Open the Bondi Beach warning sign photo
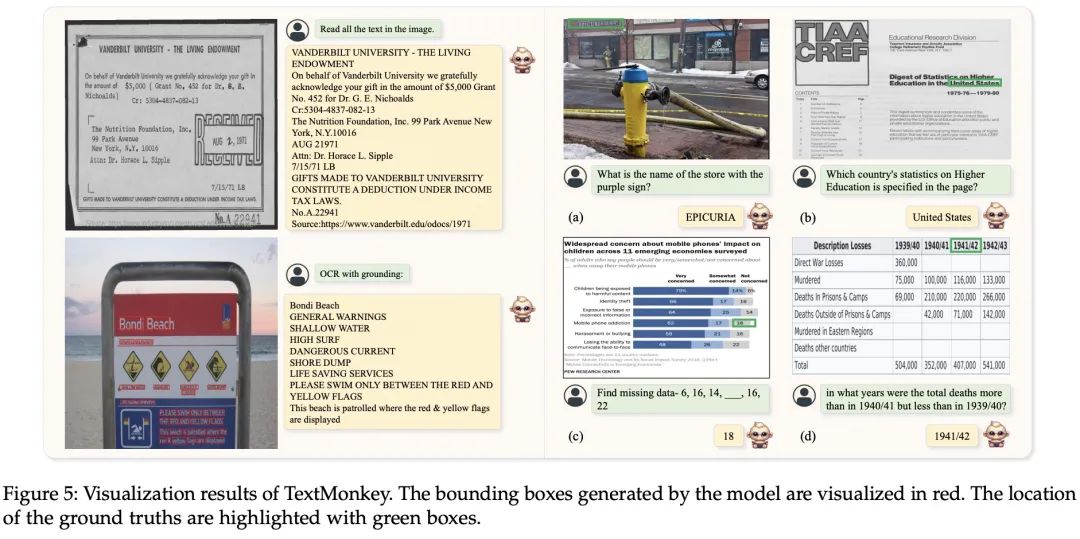Viewport: 1080px width, 539px height. click(172, 344)
